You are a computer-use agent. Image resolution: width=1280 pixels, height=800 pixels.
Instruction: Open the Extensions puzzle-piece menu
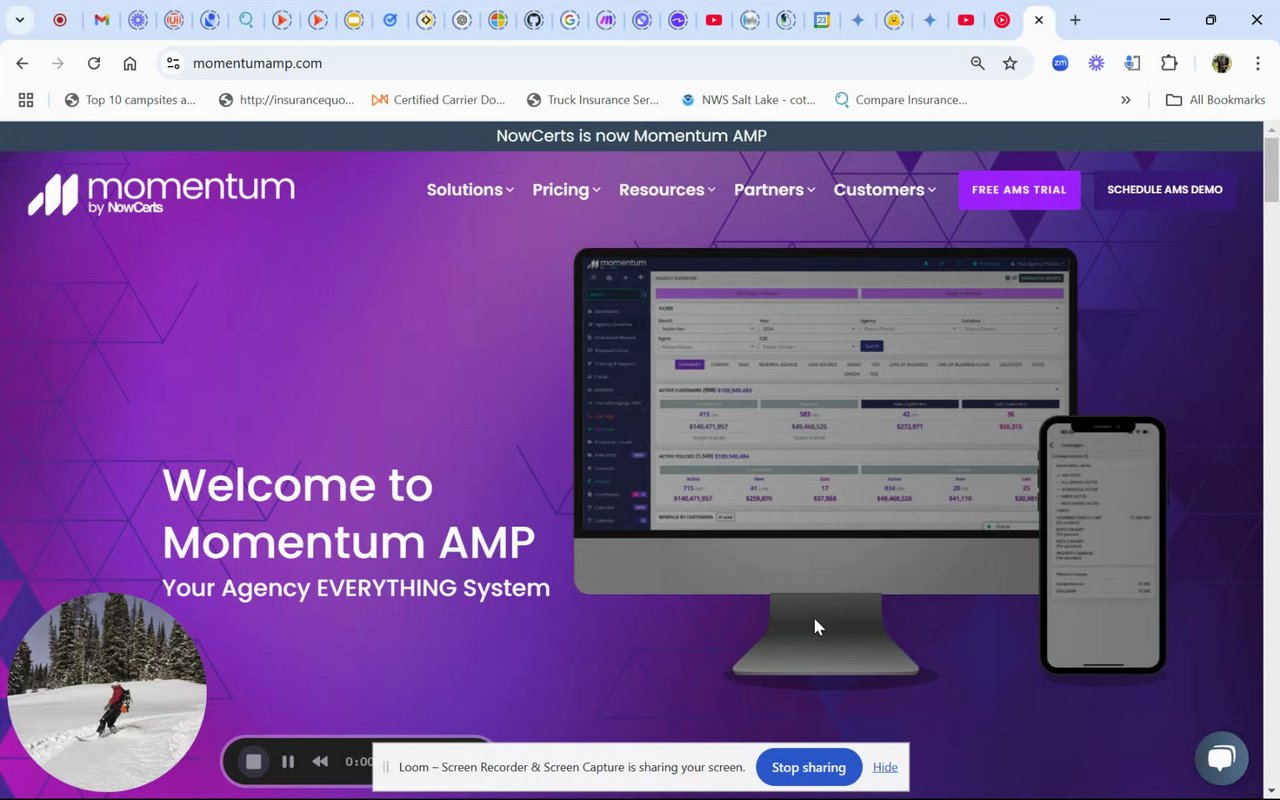(x=1169, y=63)
